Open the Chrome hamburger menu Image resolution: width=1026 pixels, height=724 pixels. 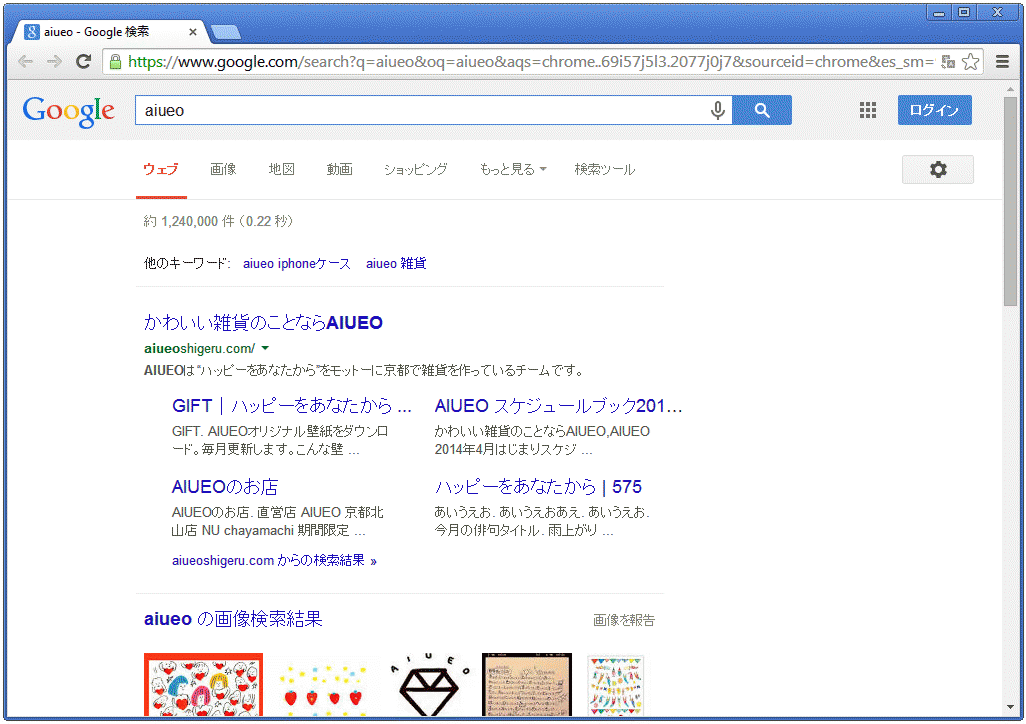point(1002,62)
